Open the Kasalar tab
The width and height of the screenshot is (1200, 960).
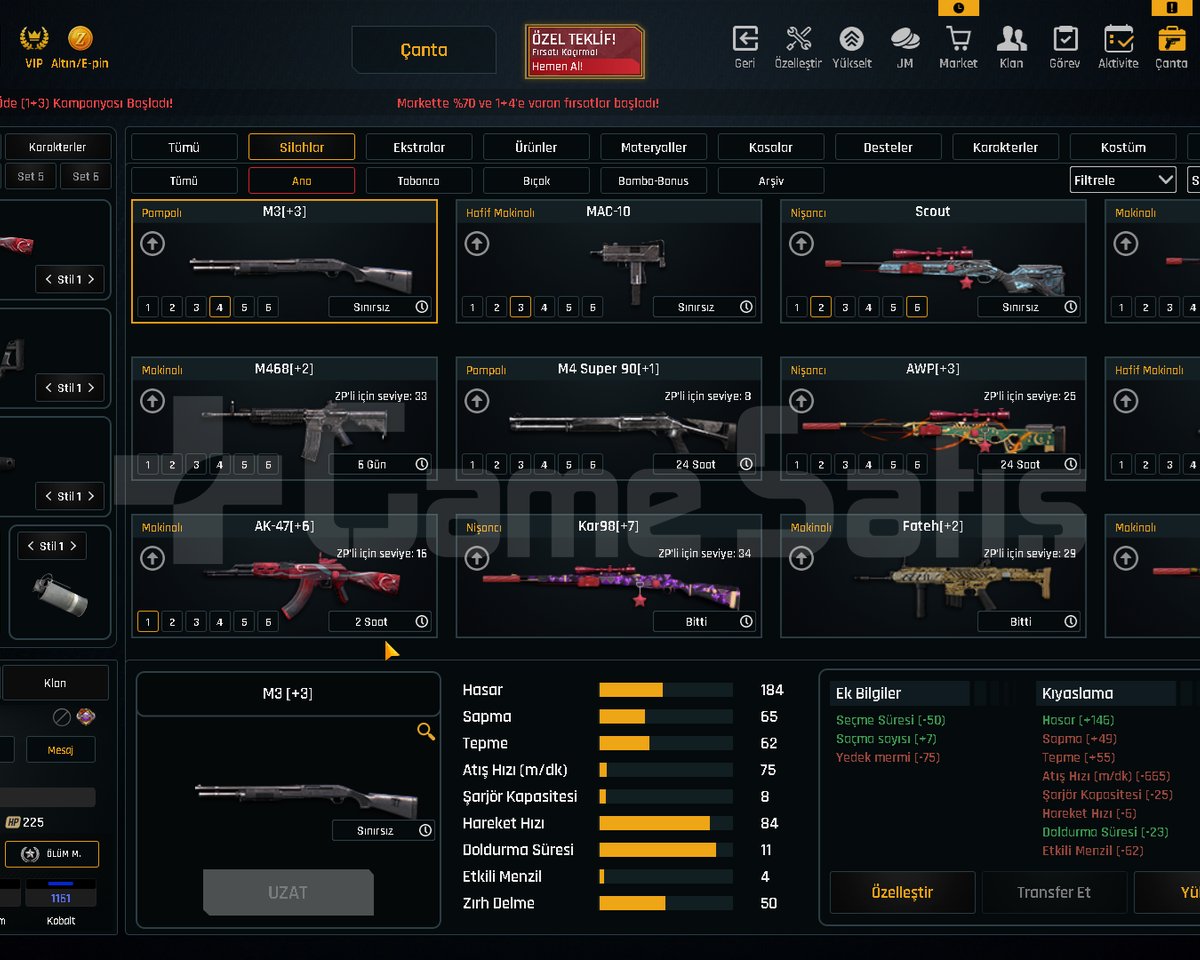click(771, 147)
